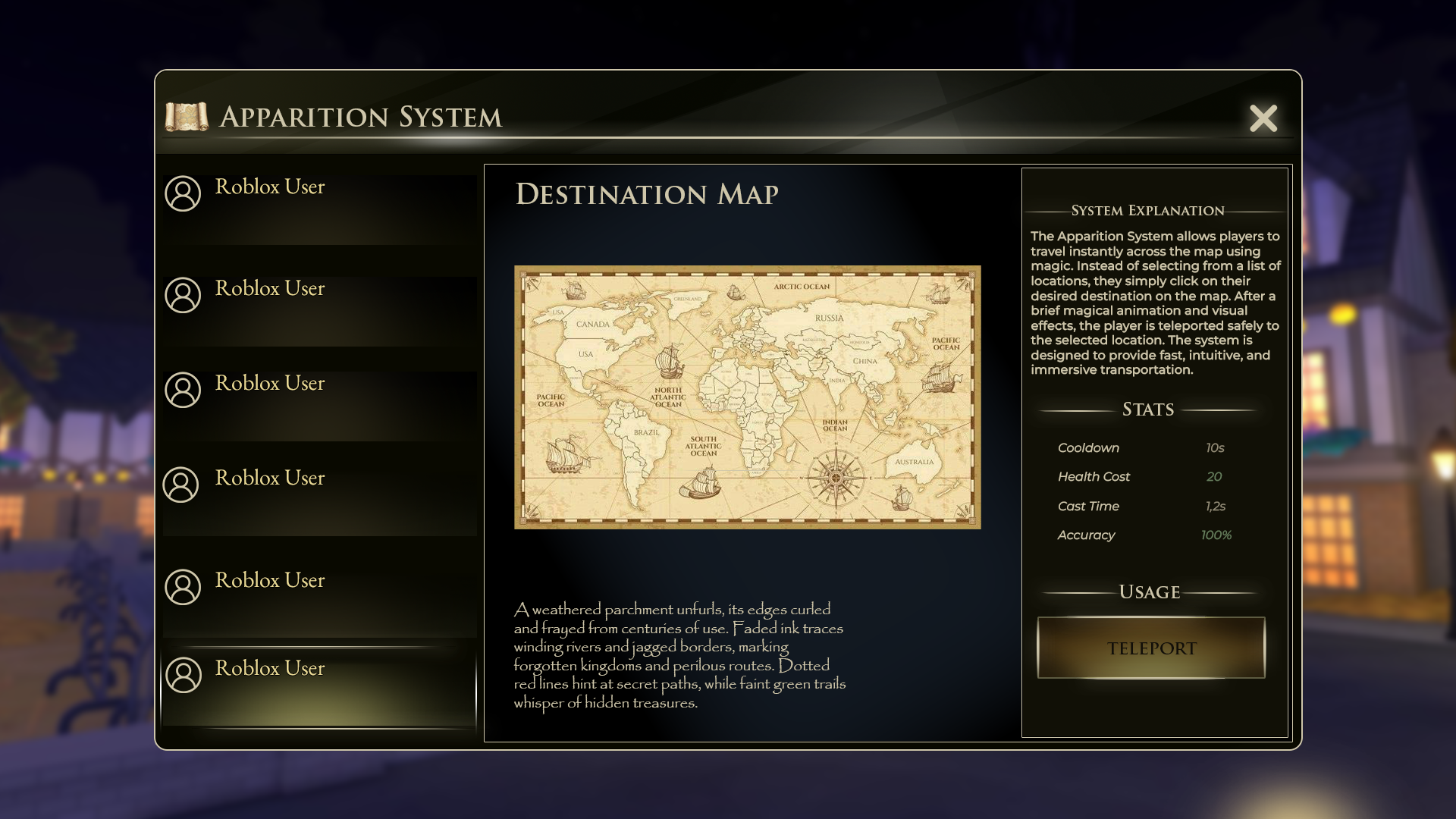Click the North Atlantic Ocean label
This screenshot has width=1456, height=819.
(x=667, y=397)
